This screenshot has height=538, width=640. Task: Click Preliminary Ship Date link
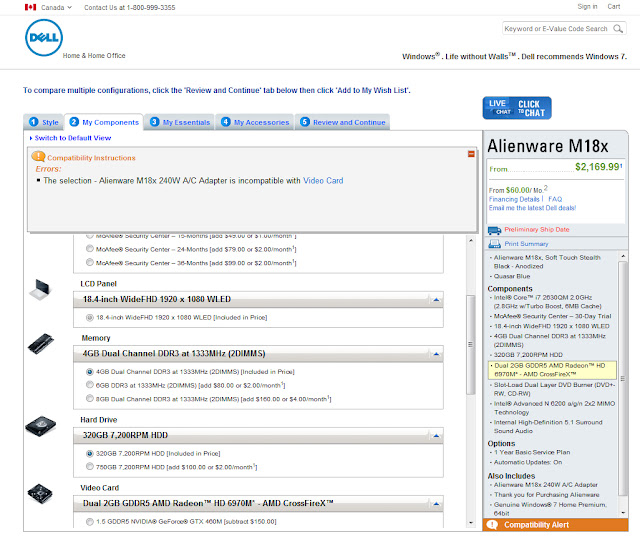(x=537, y=229)
